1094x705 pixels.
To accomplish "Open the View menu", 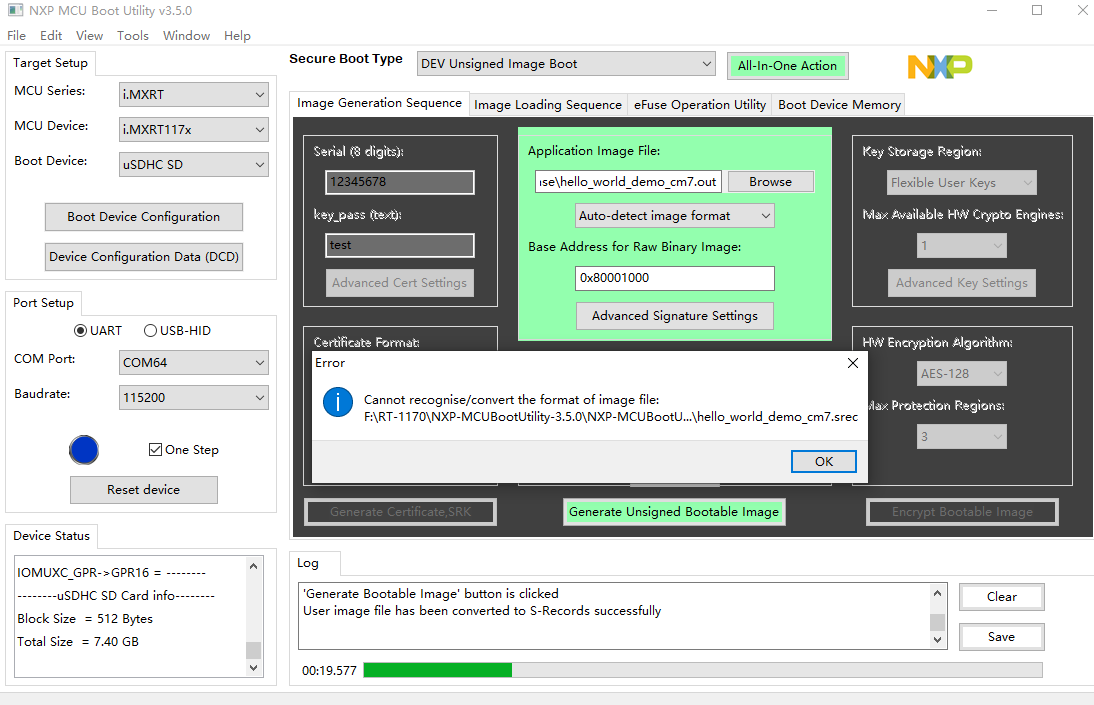I will [89, 36].
